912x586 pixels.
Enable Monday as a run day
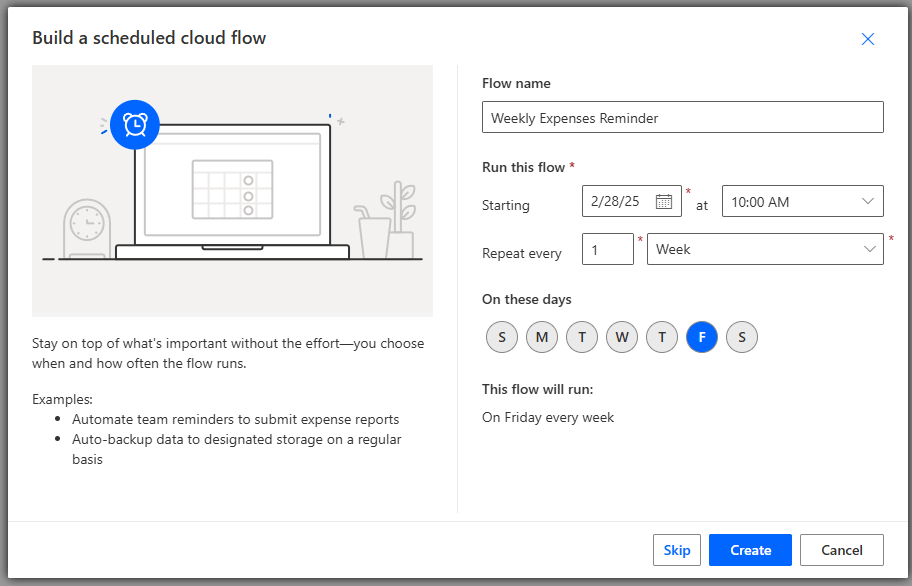click(x=542, y=337)
